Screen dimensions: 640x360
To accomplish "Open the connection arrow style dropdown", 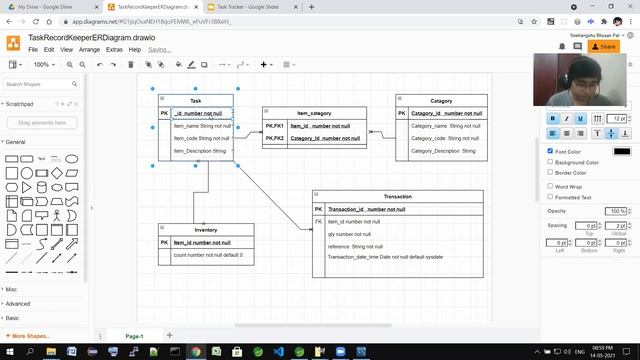I will click(224, 64).
